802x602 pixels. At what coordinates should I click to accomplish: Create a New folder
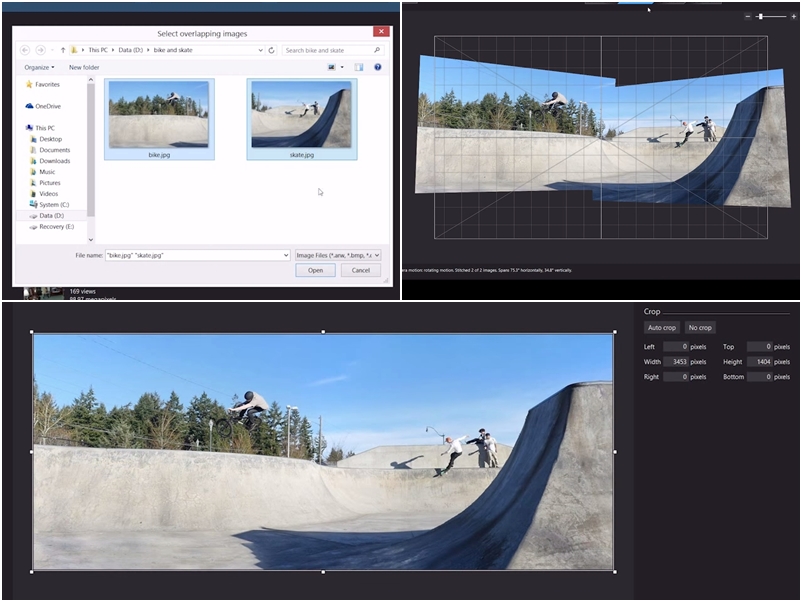[84, 67]
